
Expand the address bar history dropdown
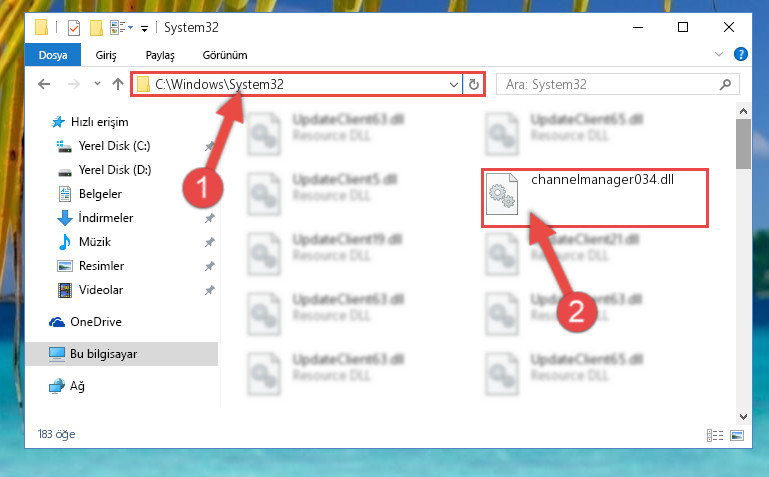pyautogui.click(x=454, y=84)
